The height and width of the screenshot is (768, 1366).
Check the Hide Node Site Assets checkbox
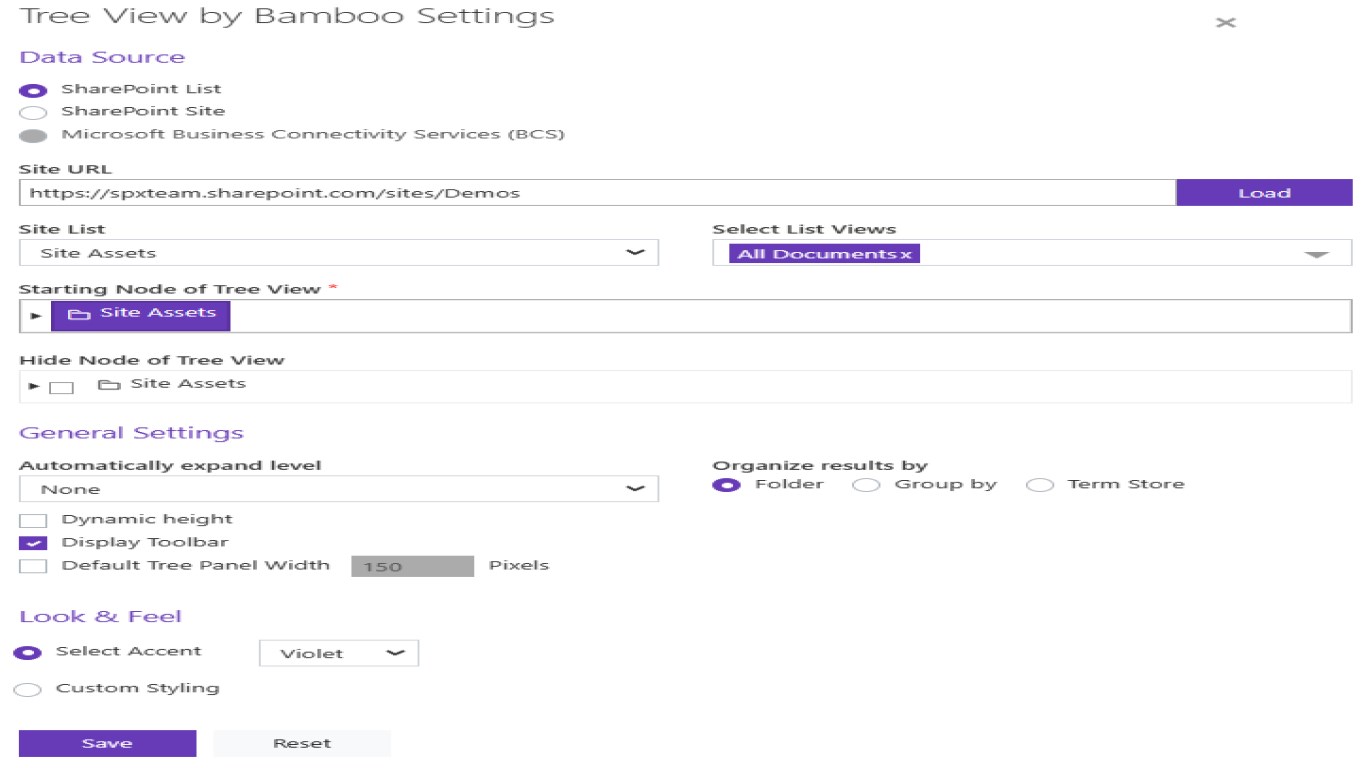(62, 387)
